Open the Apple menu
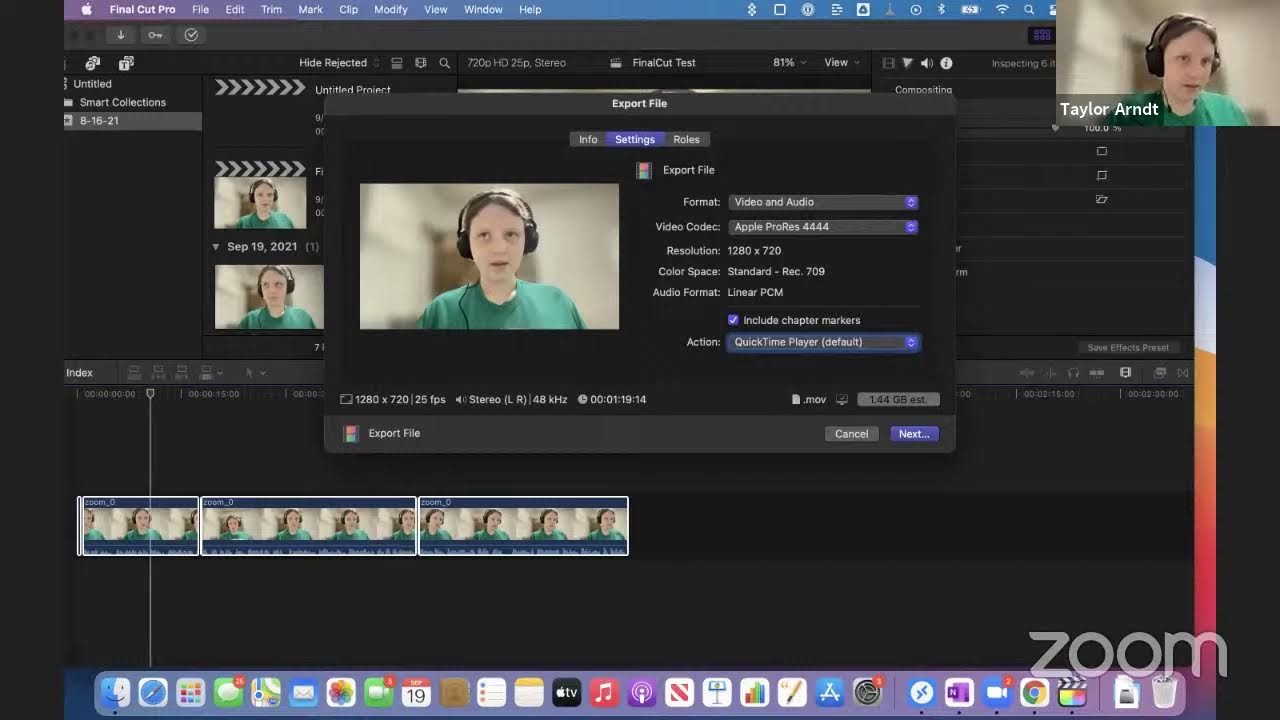The height and width of the screenshot is (720, 1280). [86, 9]
